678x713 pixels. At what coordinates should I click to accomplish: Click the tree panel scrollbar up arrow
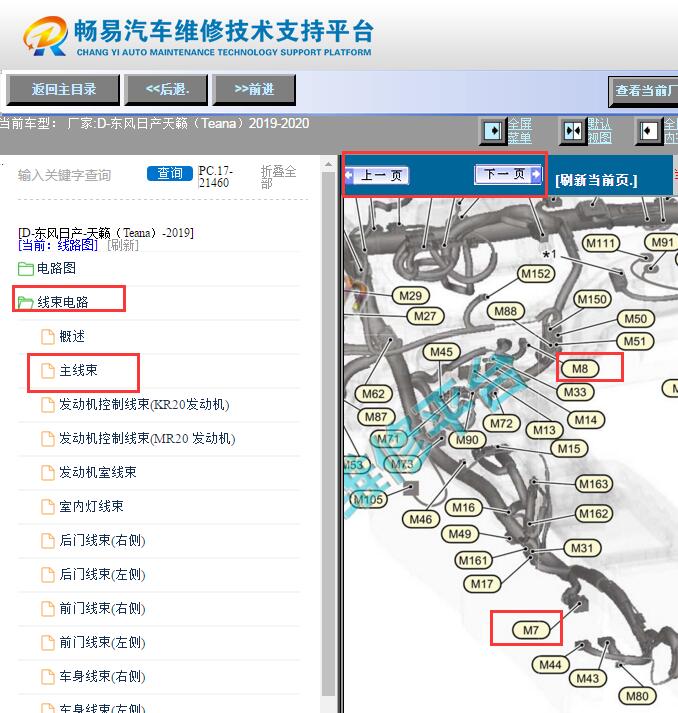[328, 164]
